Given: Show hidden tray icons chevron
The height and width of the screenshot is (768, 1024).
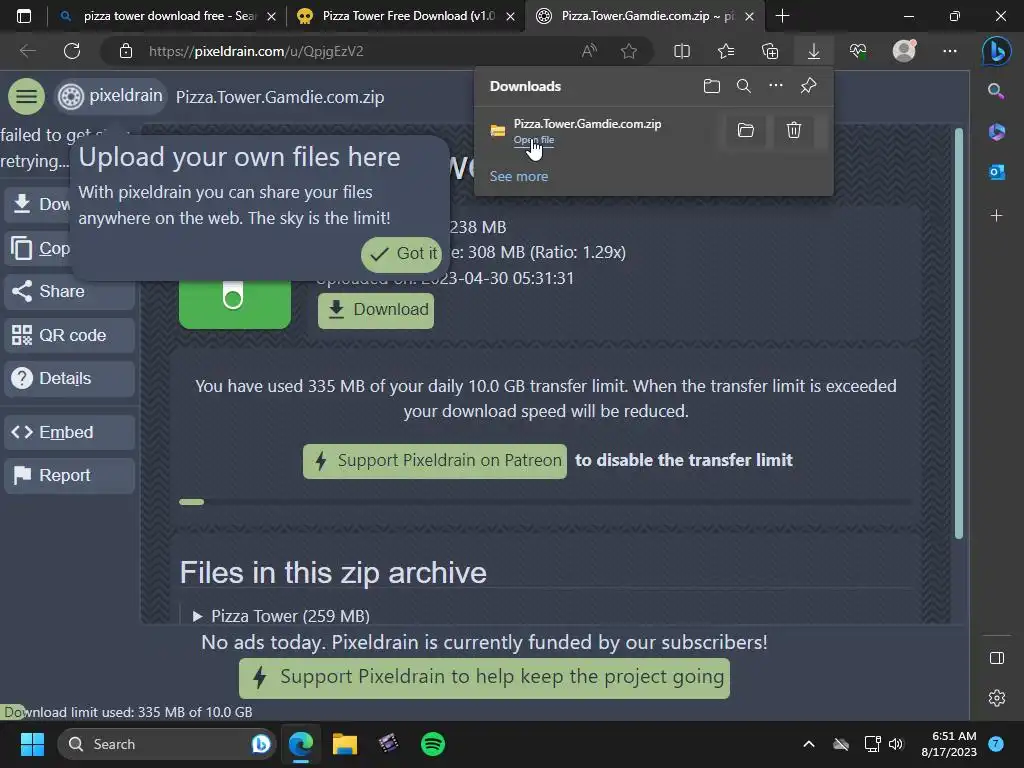Looking at the screenshot, I should 808,744.
